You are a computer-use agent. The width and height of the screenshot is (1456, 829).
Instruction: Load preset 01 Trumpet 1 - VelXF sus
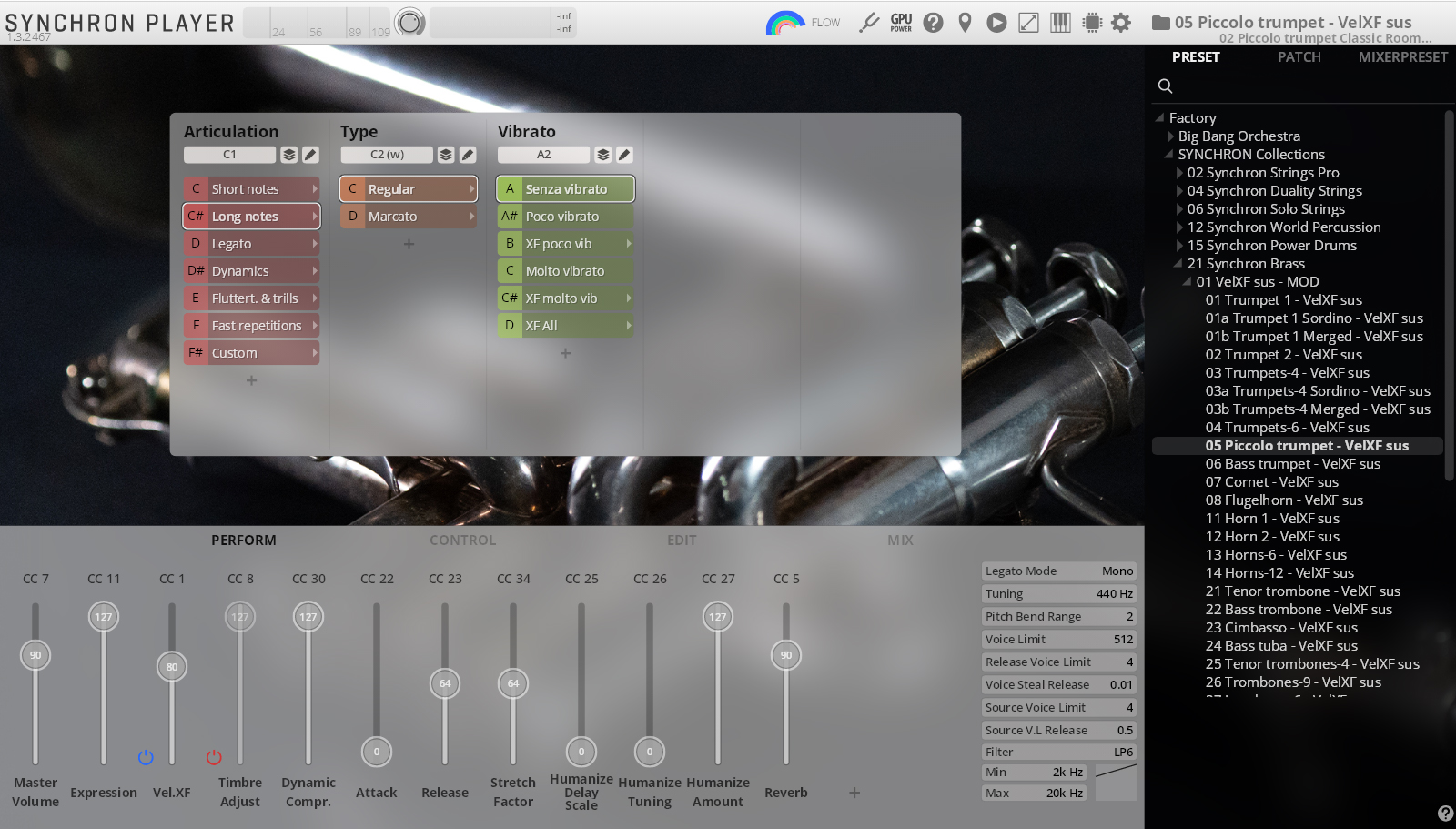[x=1284, y=300]
